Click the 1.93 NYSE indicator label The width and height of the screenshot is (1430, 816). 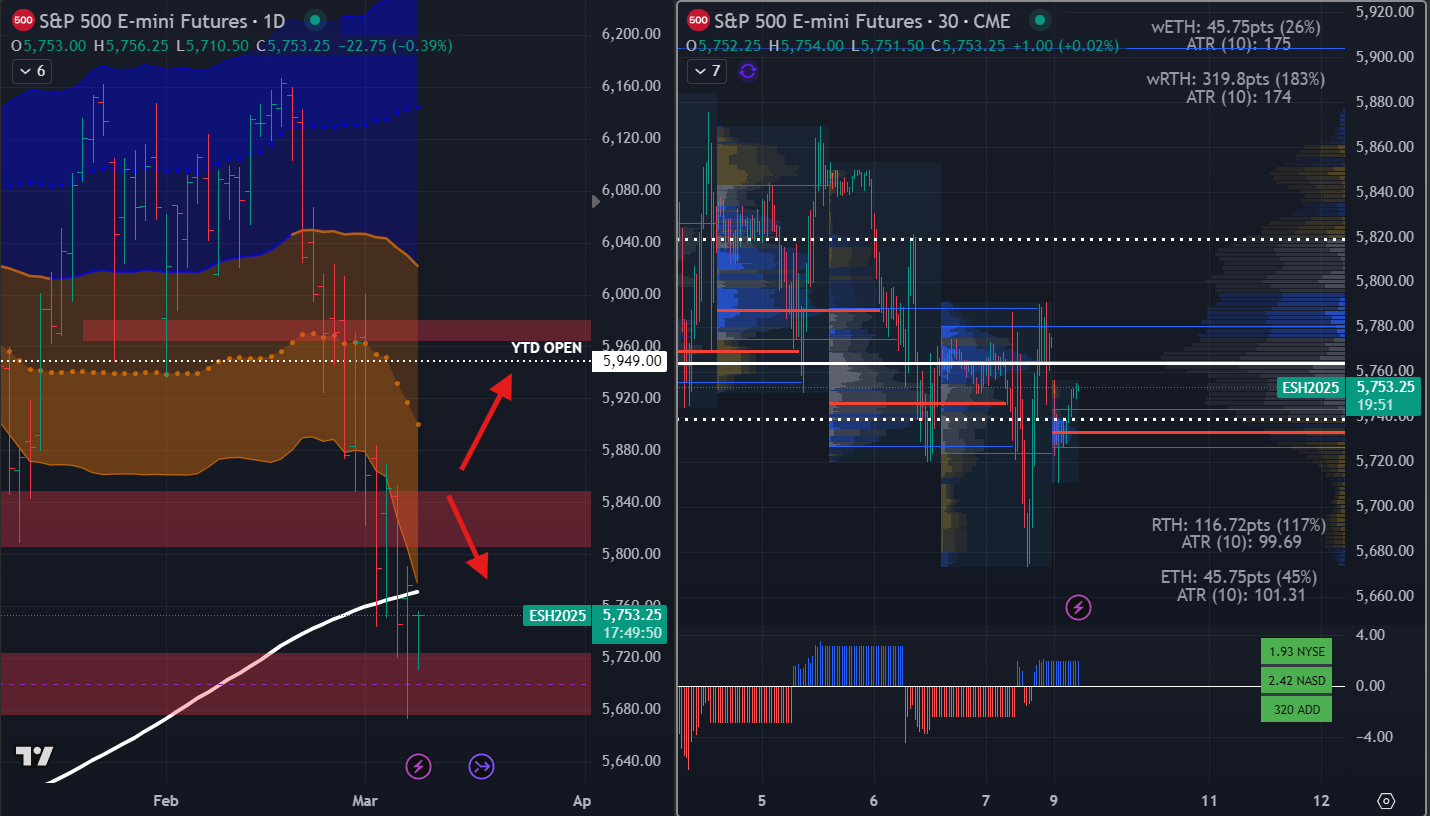tap(1297, 652)
